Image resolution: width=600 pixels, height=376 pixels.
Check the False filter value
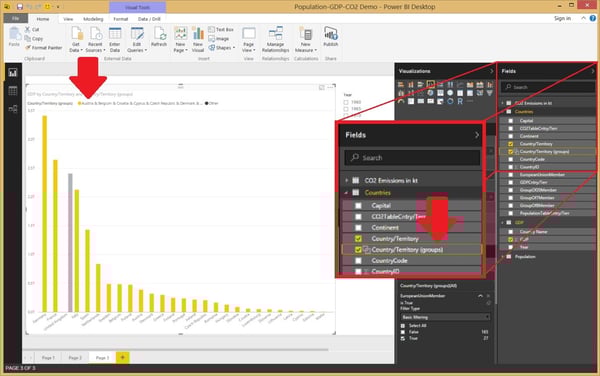click(403, 332)
